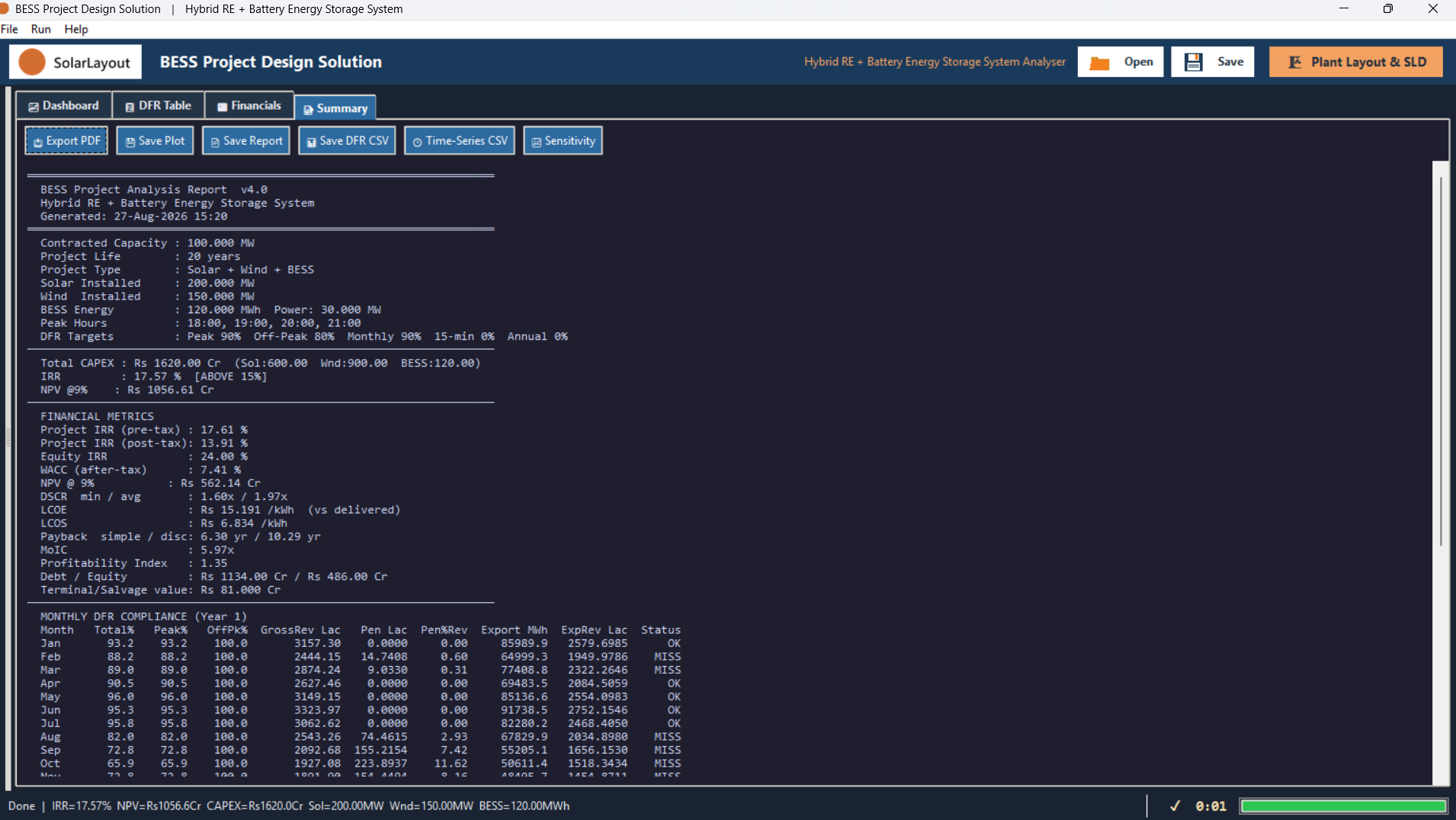Click the checkmark icon in status bar
Viewport: 1456px width, 820px height.
click(1175, 806)
